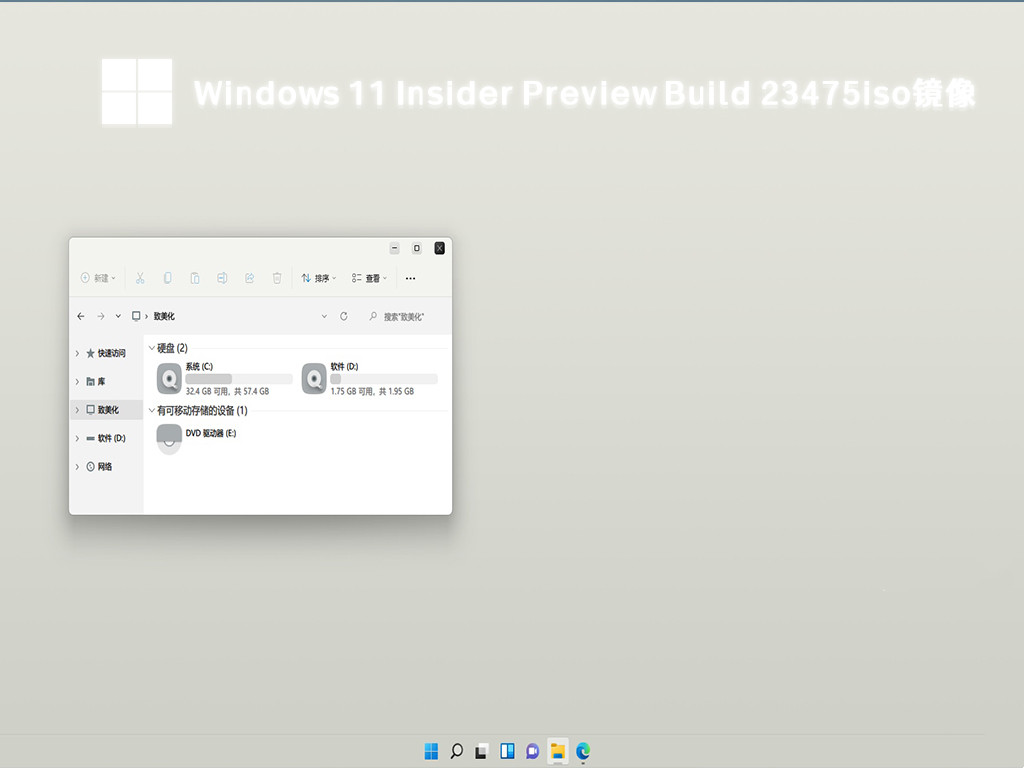Click the Rename icon in the toolbar
The width and height of the screenshot is (1024, 768).
(x=222, y=277)
